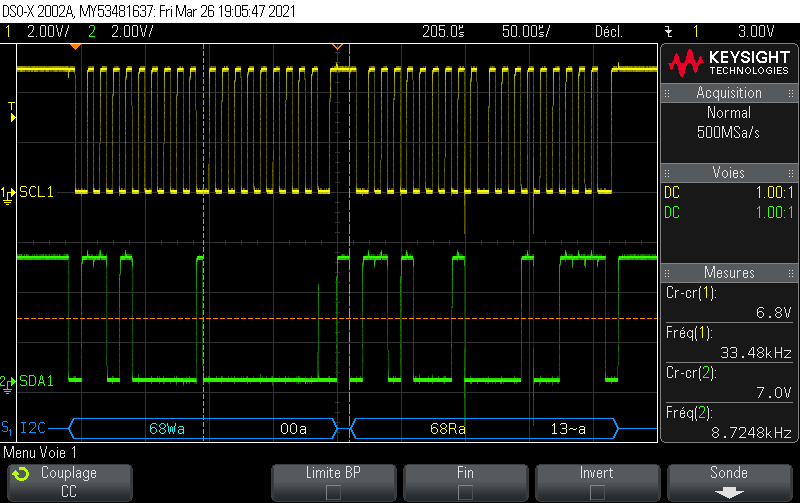
Task: Select the Mesures panel header
Action: 729,272
